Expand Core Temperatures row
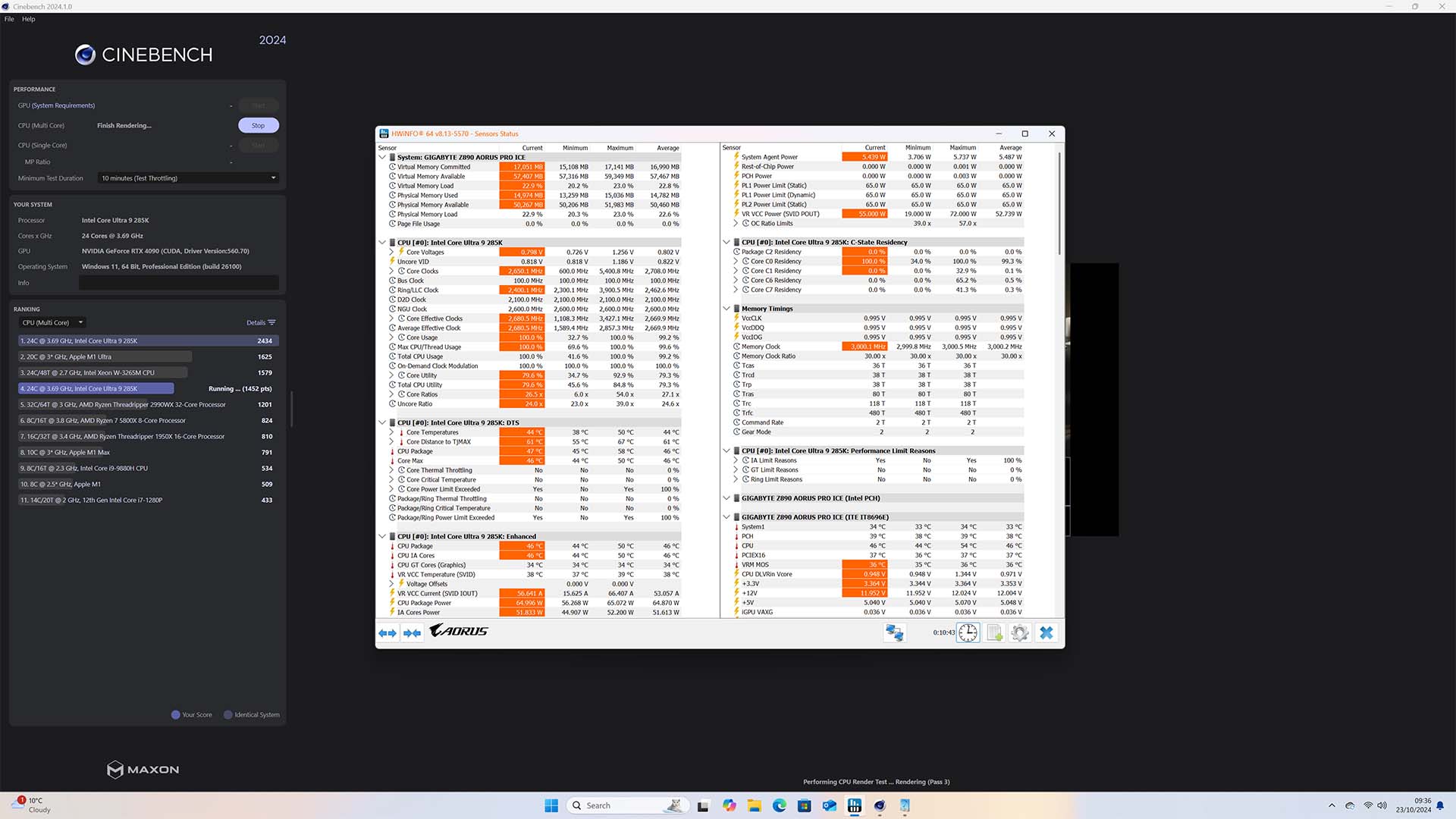 point(392,432)
